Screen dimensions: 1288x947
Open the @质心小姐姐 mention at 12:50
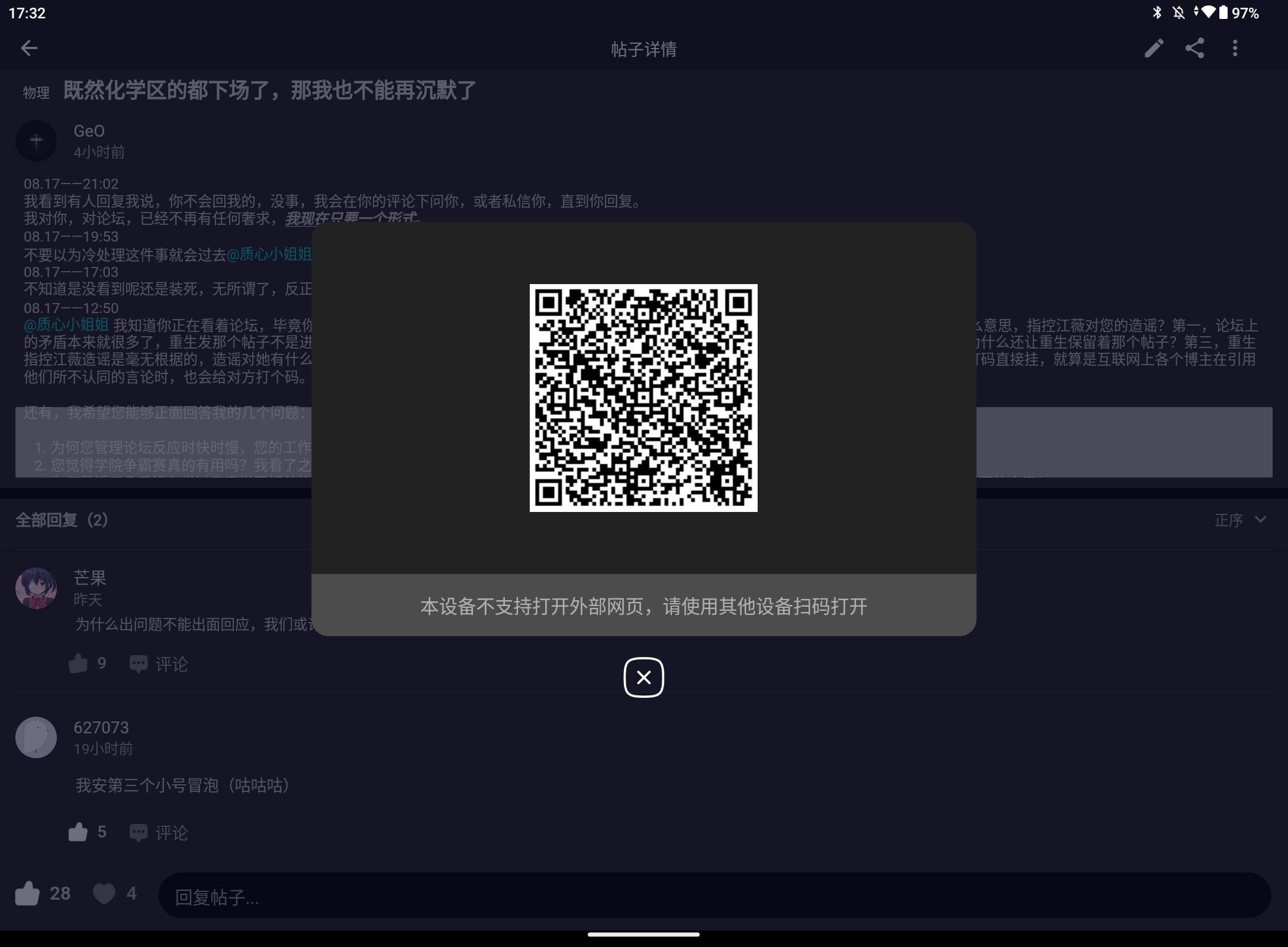[x=66, y=325]
